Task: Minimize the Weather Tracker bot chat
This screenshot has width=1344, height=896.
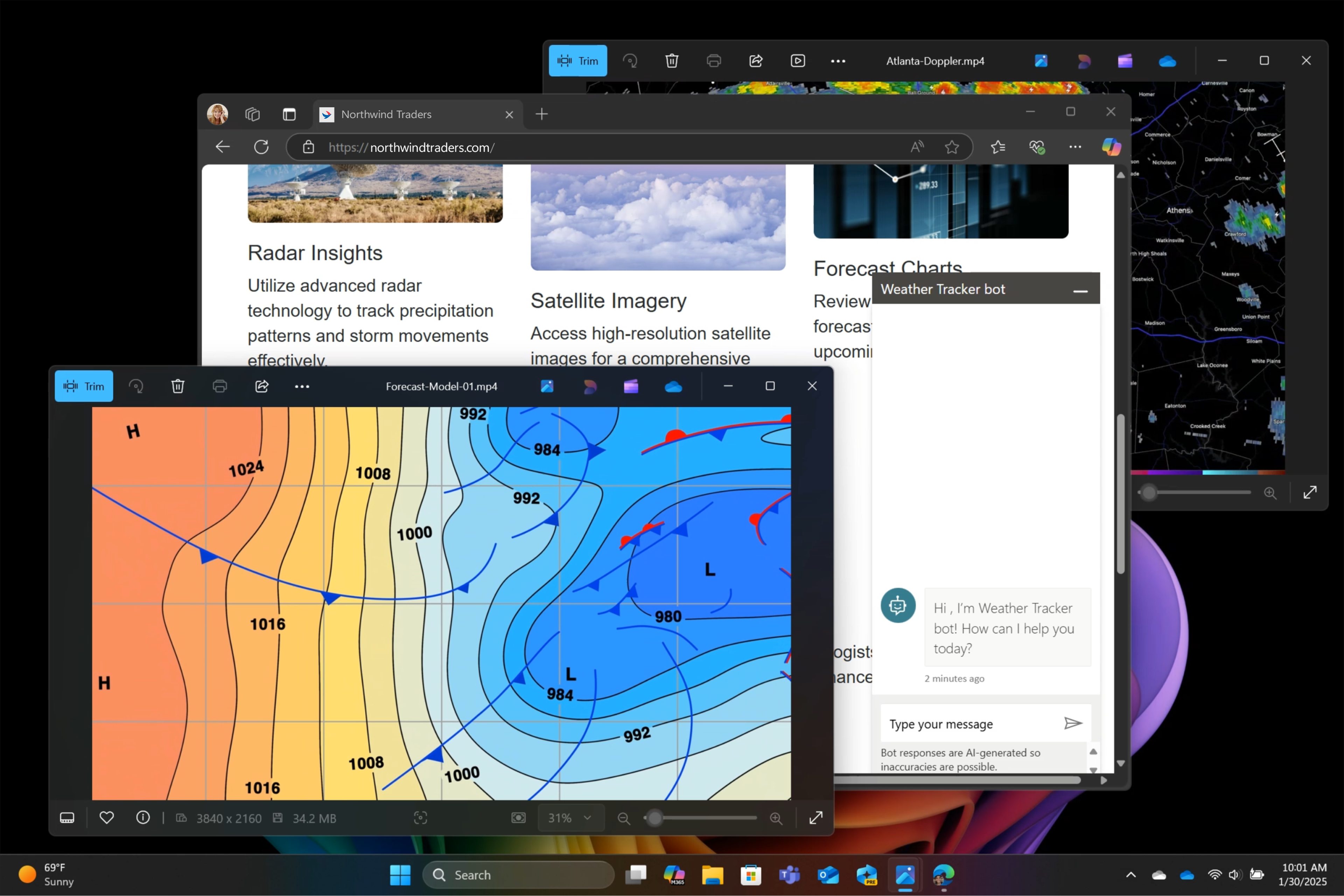Action: coord(1080,291)
